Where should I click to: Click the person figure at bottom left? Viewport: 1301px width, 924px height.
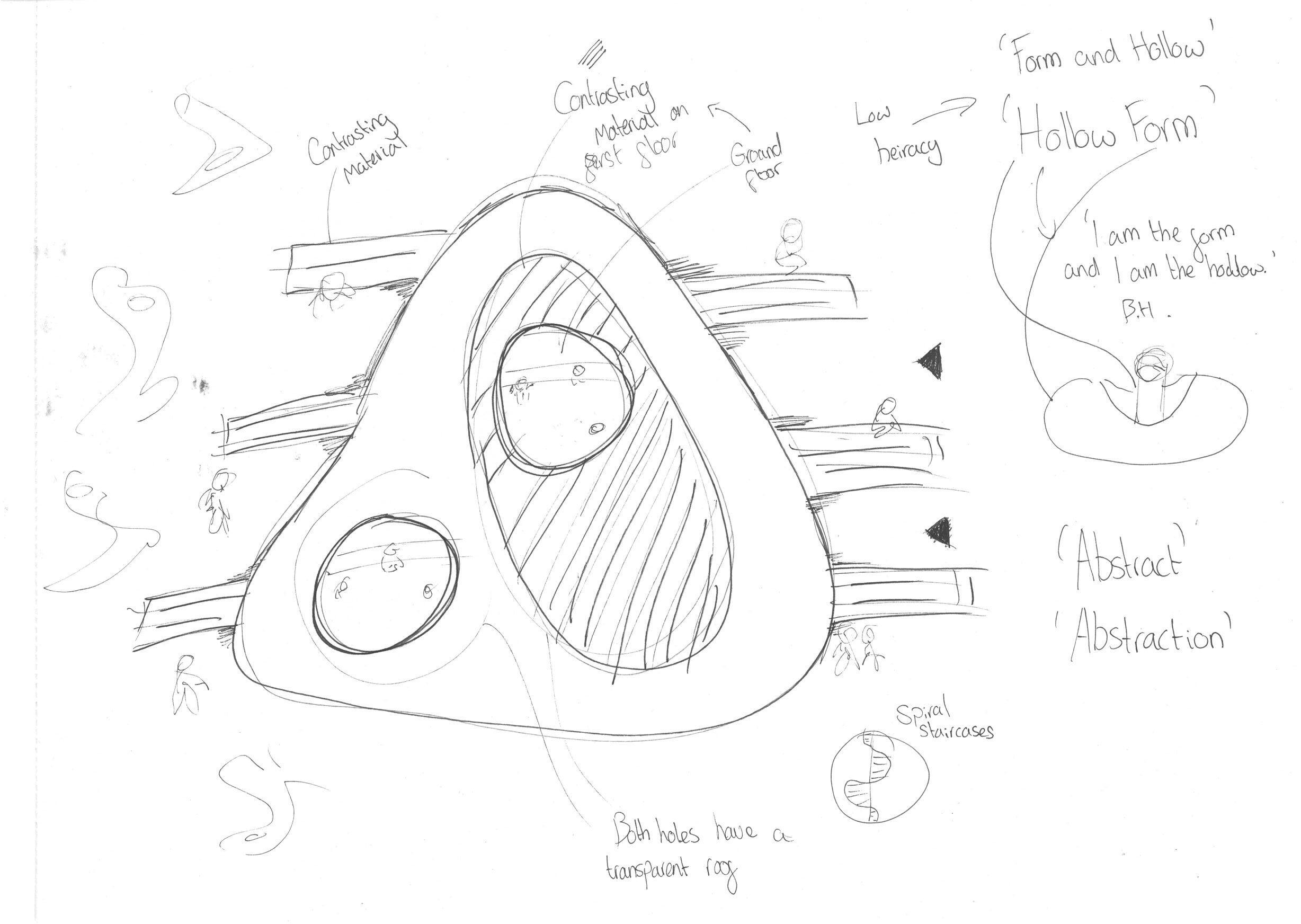[186, 686]
